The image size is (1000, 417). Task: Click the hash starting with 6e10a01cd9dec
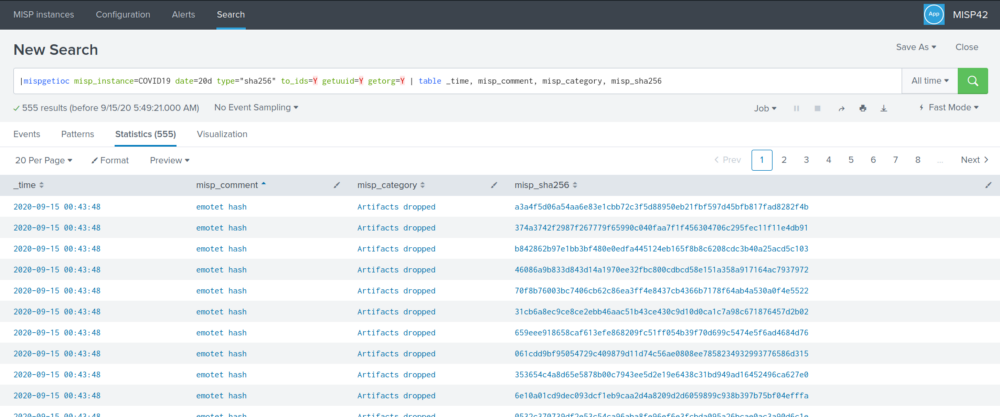(661, 396)
